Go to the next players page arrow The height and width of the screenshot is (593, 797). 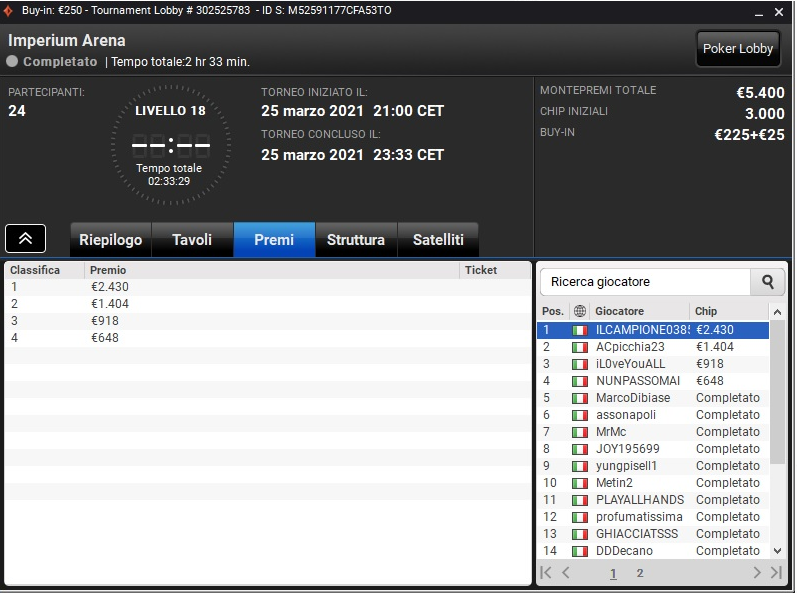pyautogui.click(x=757, y=573)
